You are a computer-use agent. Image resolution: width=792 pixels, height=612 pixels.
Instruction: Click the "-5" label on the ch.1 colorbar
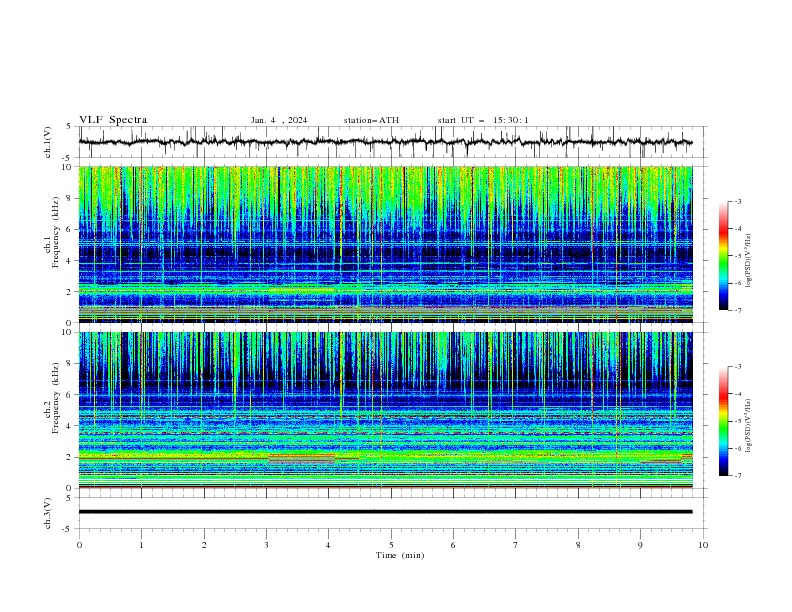coord(738,256)
